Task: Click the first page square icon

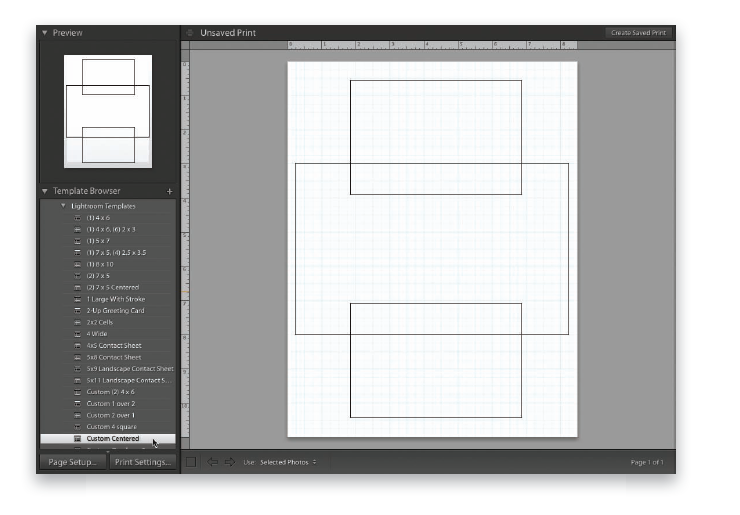Action: click(x=192, y=462)
